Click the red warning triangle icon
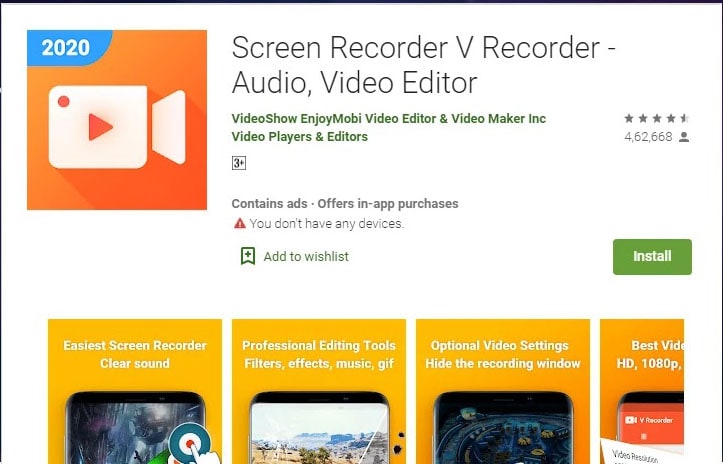The height and width of the screenshot is (464, 723). tap(240, 224)
